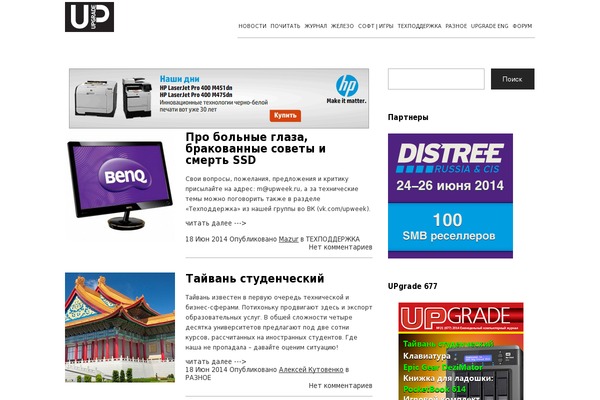
Task: Open author Mazur profile link
Action: [288, 239]
